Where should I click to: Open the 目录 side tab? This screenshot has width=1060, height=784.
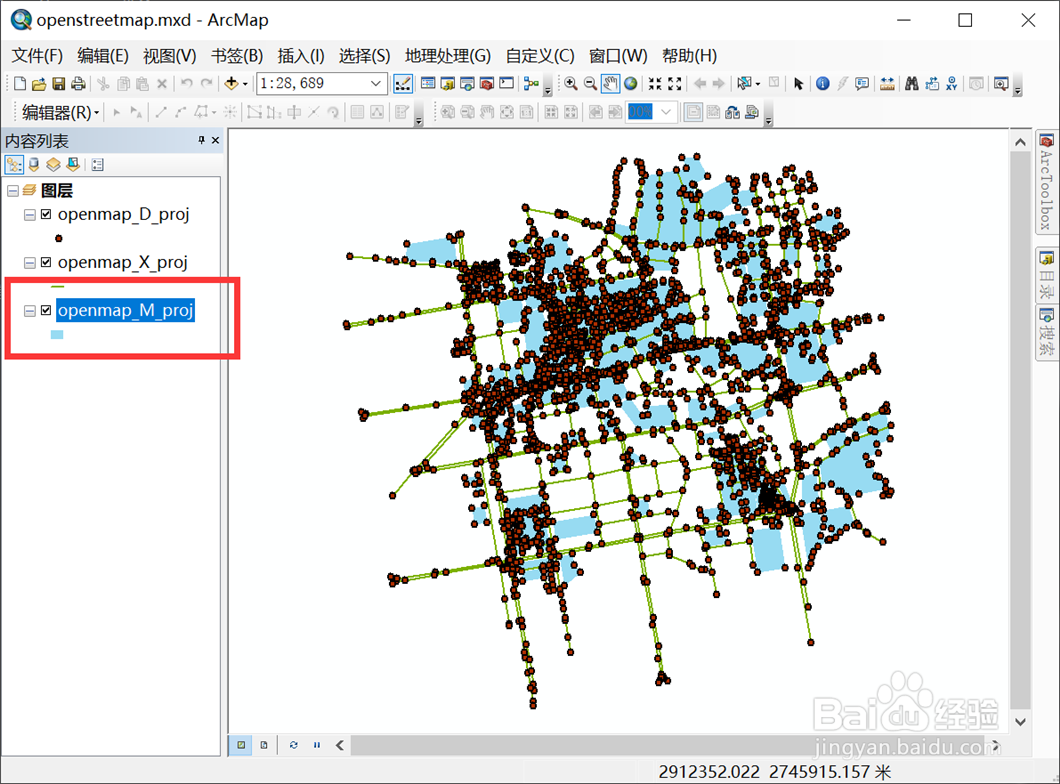coord(1046,276)
